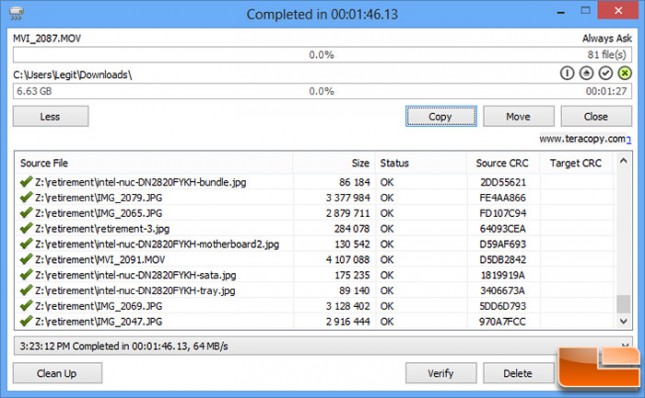645x398 pixels.
Task: Click green check beside motherboard2.jpg row
Action: (x=26, y=244)
